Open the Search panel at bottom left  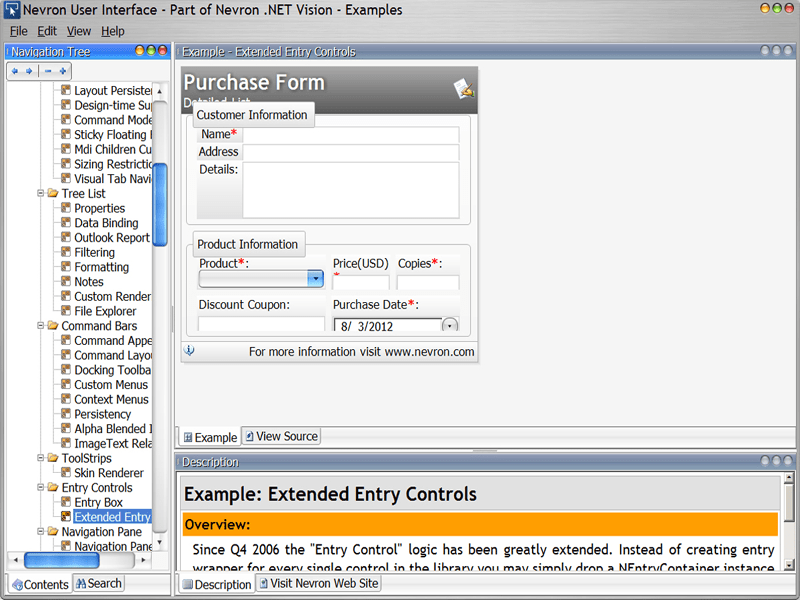(x=98, y=583)
